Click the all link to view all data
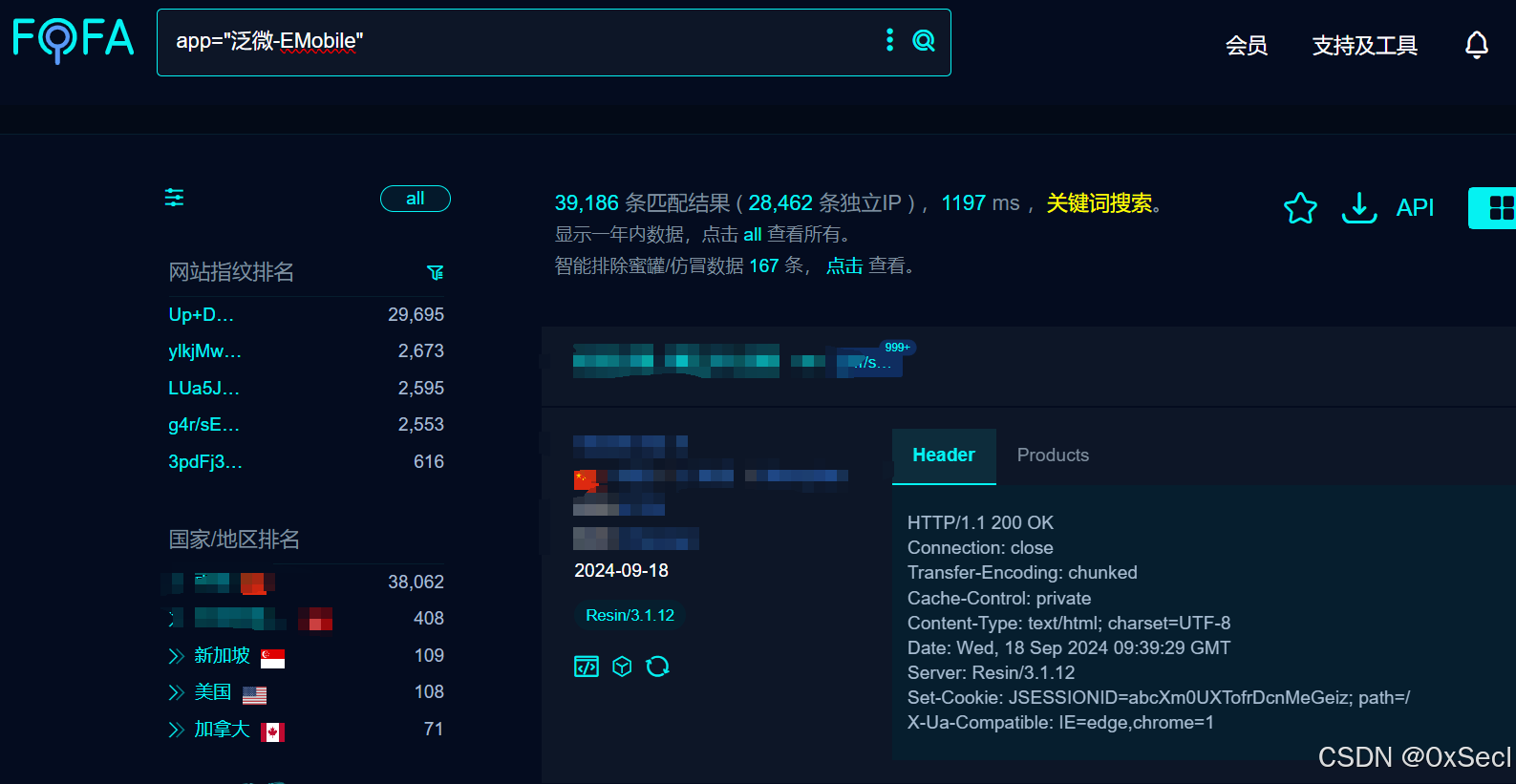Screen dimensions: 1516x784 pyautogui.click(x=753, y=235)
